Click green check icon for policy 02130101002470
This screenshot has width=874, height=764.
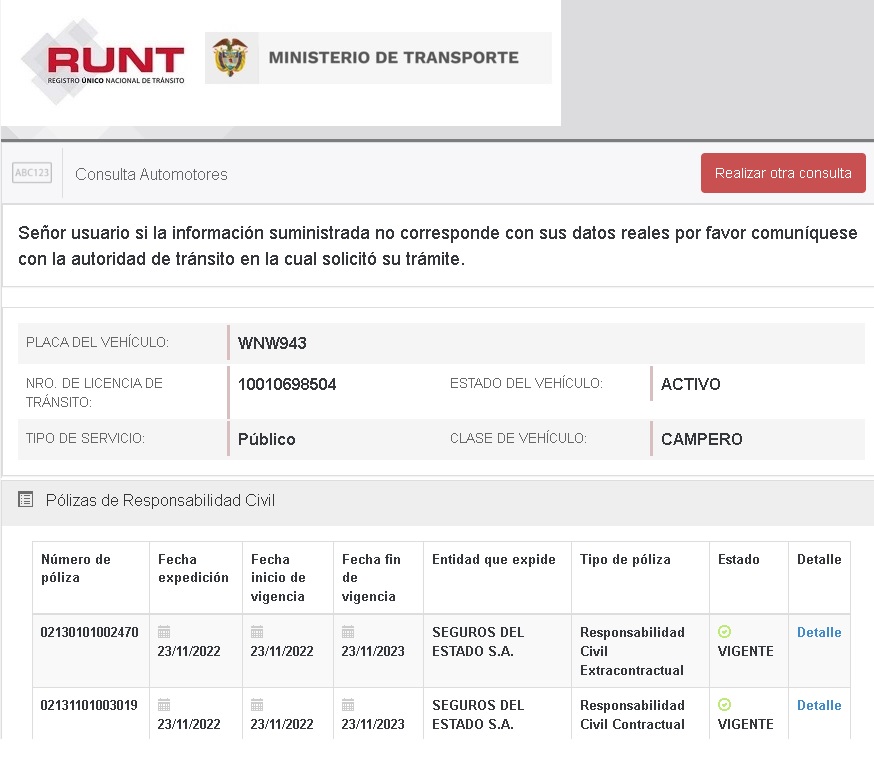pyautogui.click(x=724, y=632)
